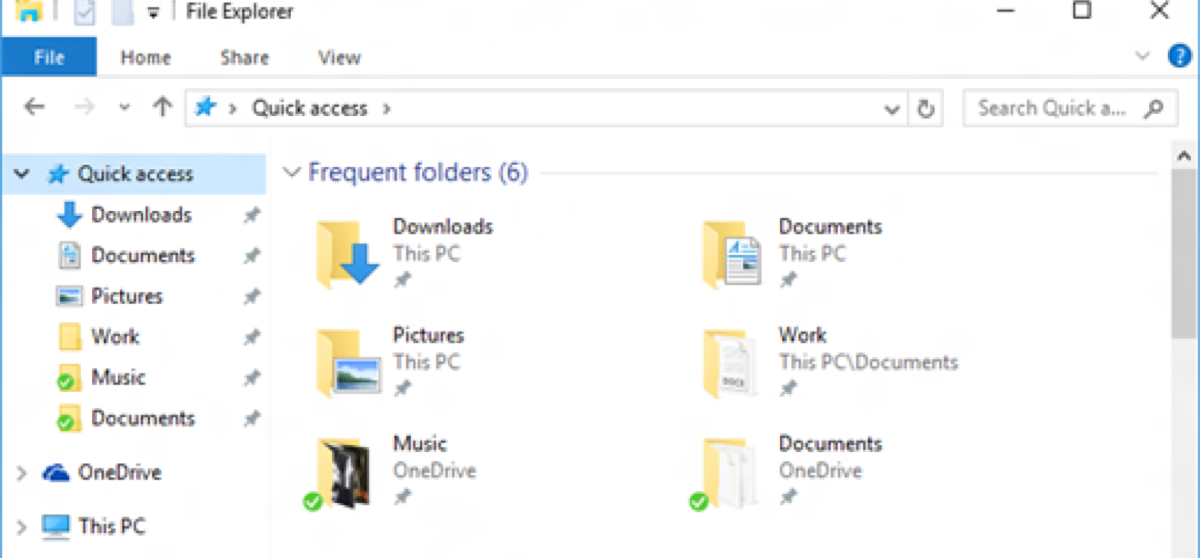Image resolution: width=1200 pixels, height=558 pixels.
Task: Click the Quick access address bar path
Action: (x=309, y=108)
